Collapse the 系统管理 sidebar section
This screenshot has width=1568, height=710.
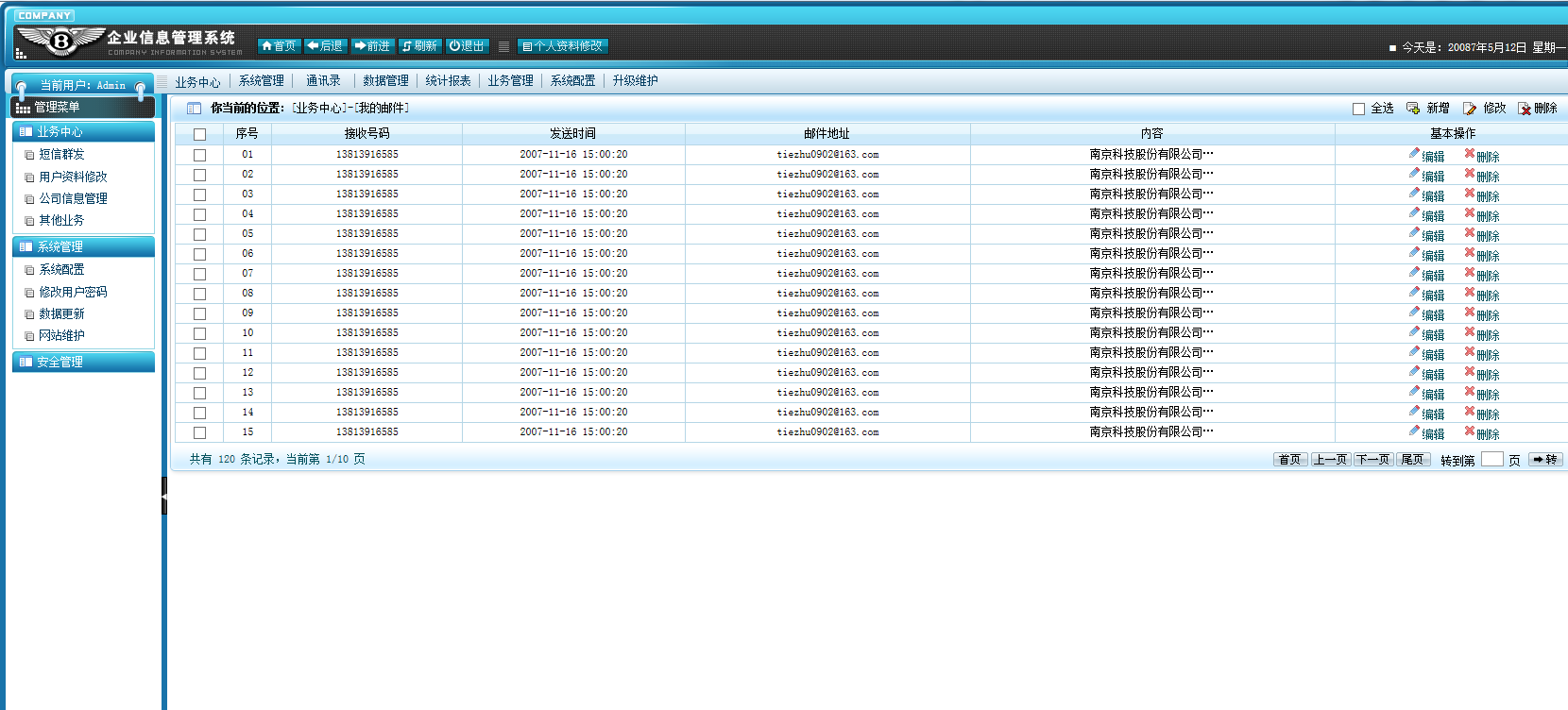click(x=83, y=247)
